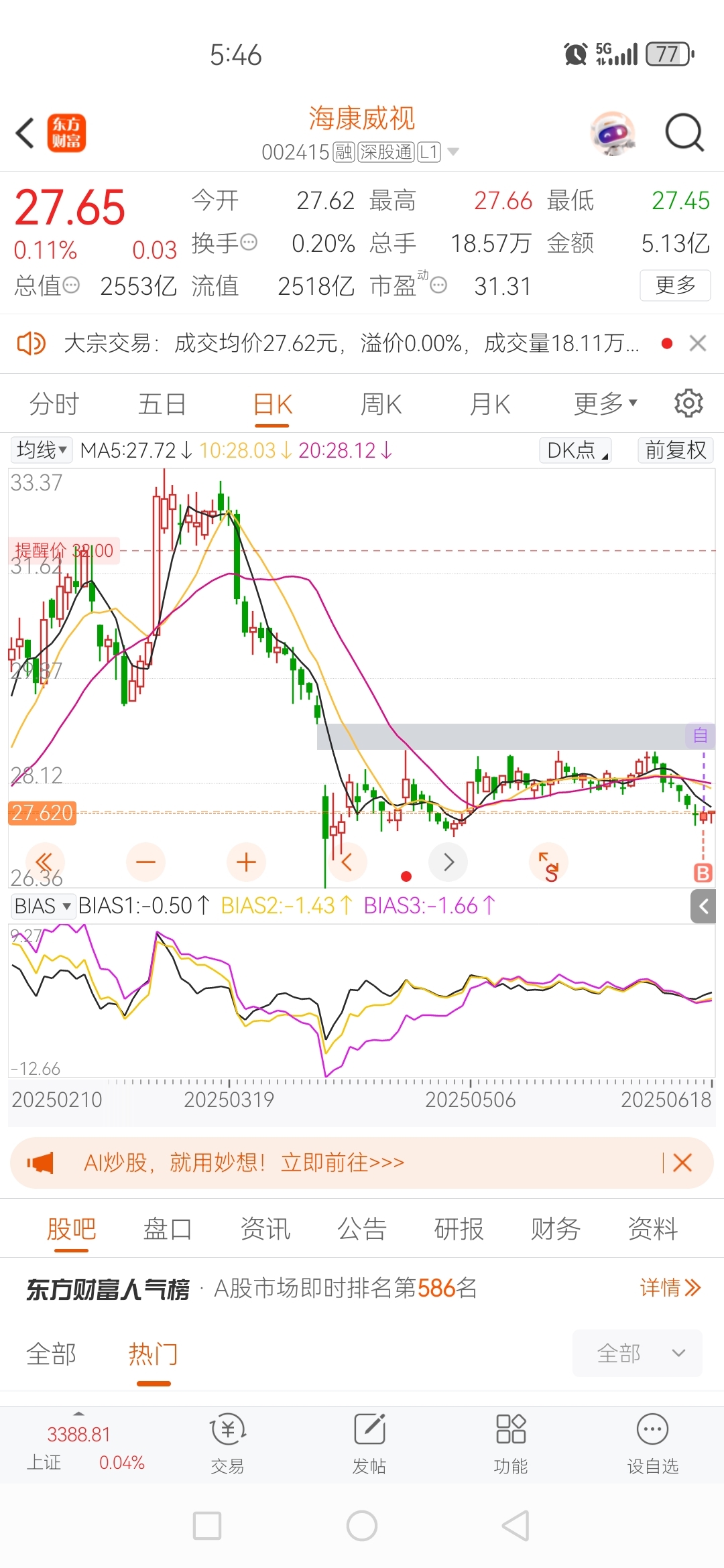The width and height of the screenshot is (724, 1568).
Task: Open info icon next to 市盈
Action: click(438, 285)
